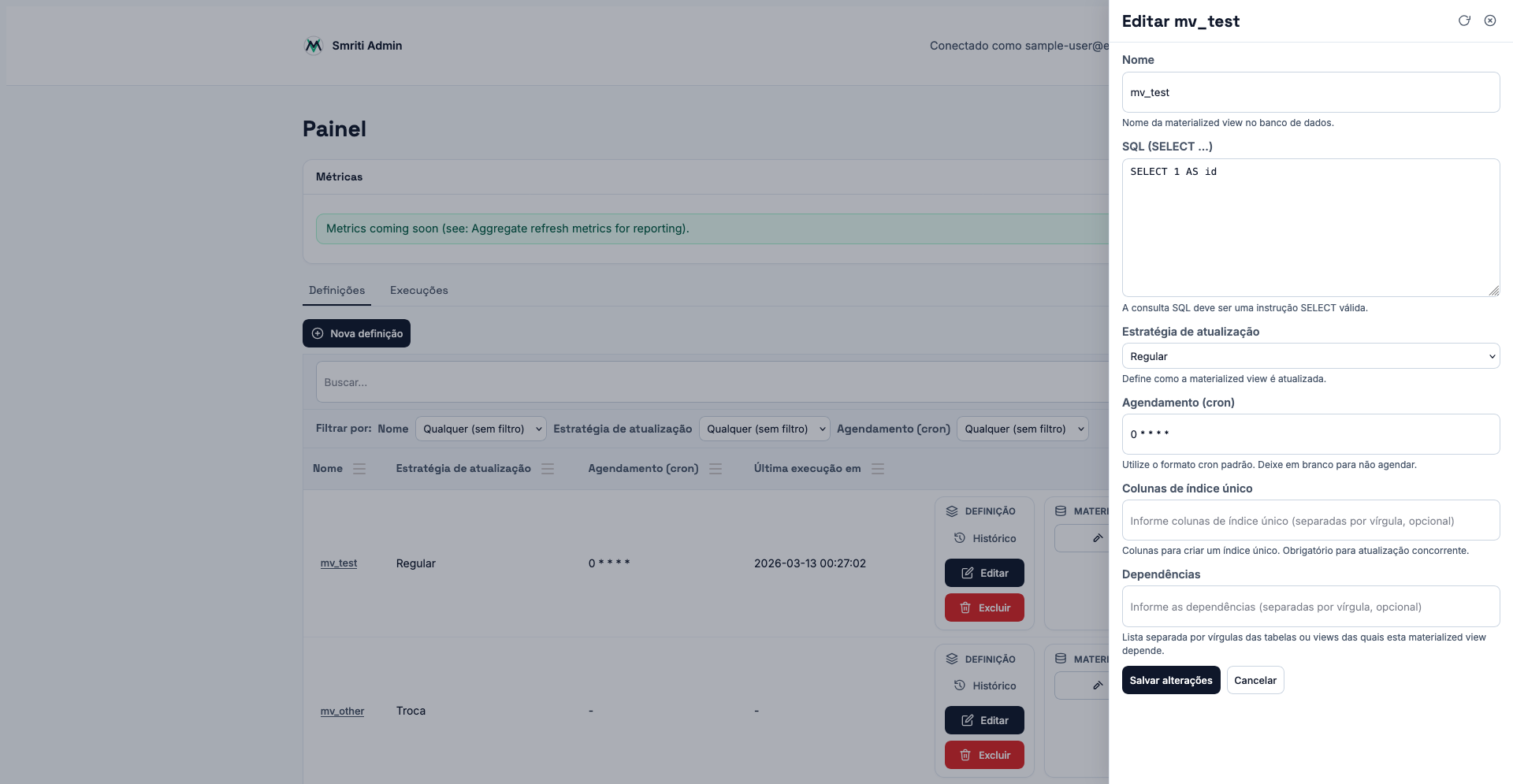Screen dimensions: 1513x784
Task: Open column menu for Agendamento (cron) header
Action: 716,469
